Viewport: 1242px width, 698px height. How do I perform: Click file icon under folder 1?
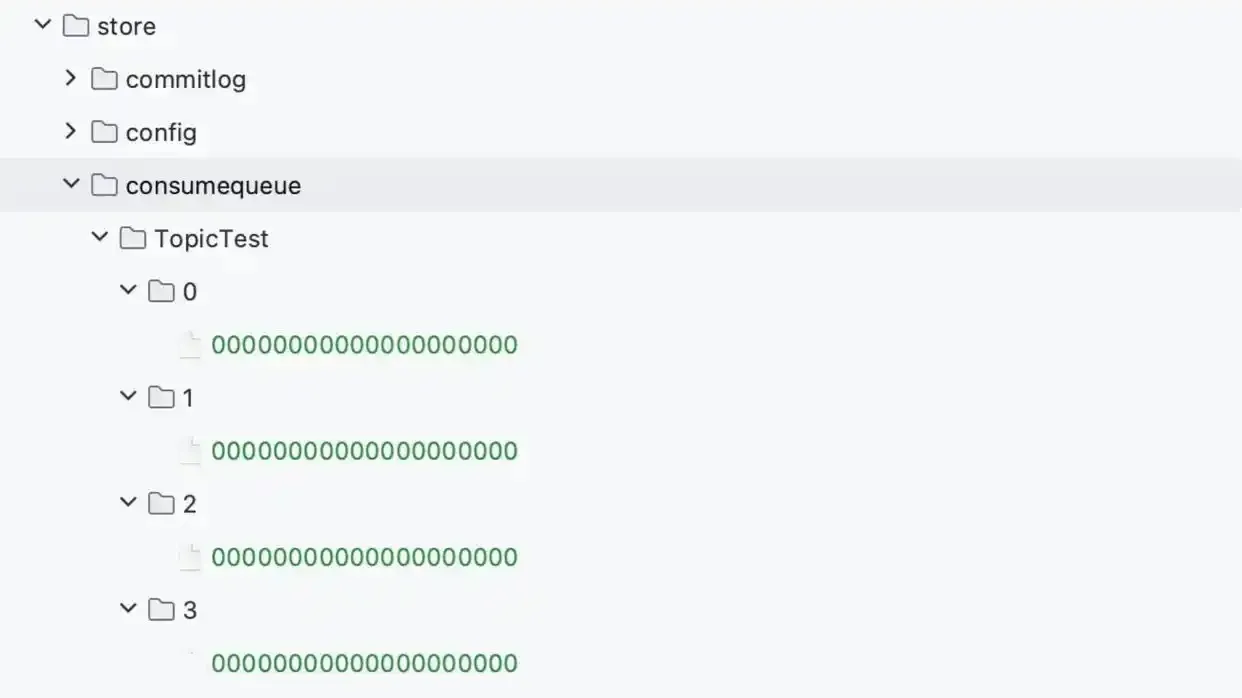(x=190, y=451)
